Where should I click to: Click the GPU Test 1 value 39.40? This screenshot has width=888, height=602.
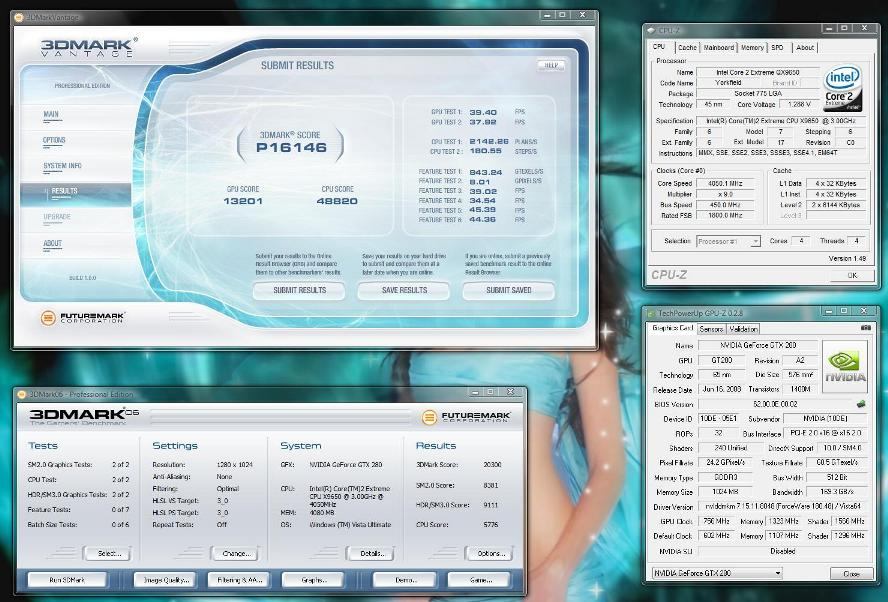point(483,112)
